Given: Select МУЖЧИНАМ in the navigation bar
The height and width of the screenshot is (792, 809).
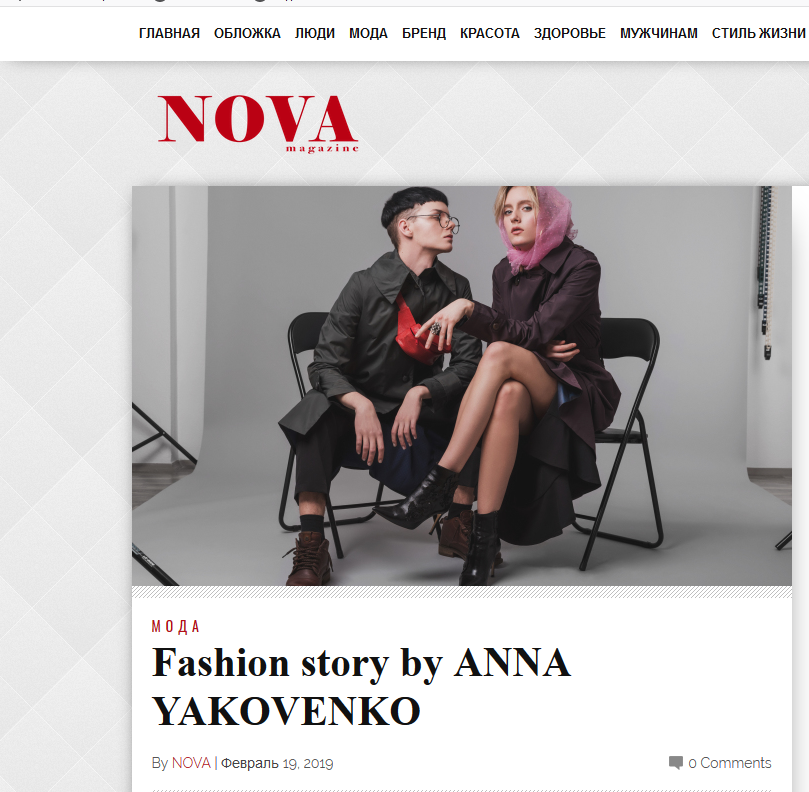Looking at the screenshot, I should [658, 34].
